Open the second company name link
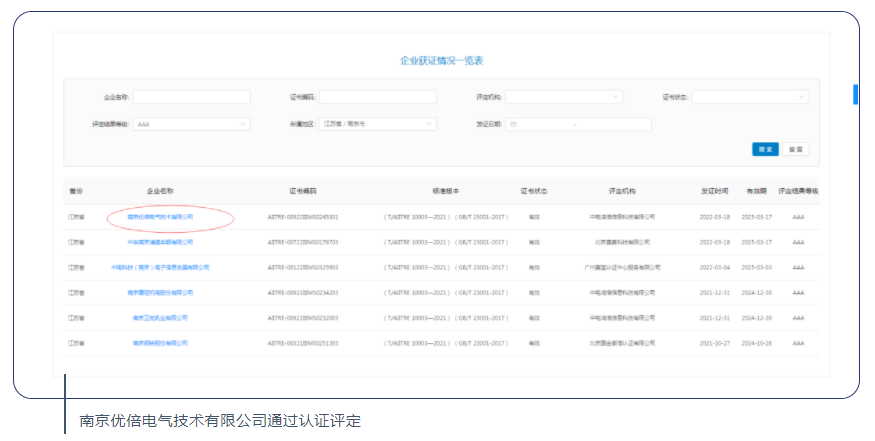 coord(160,242)
